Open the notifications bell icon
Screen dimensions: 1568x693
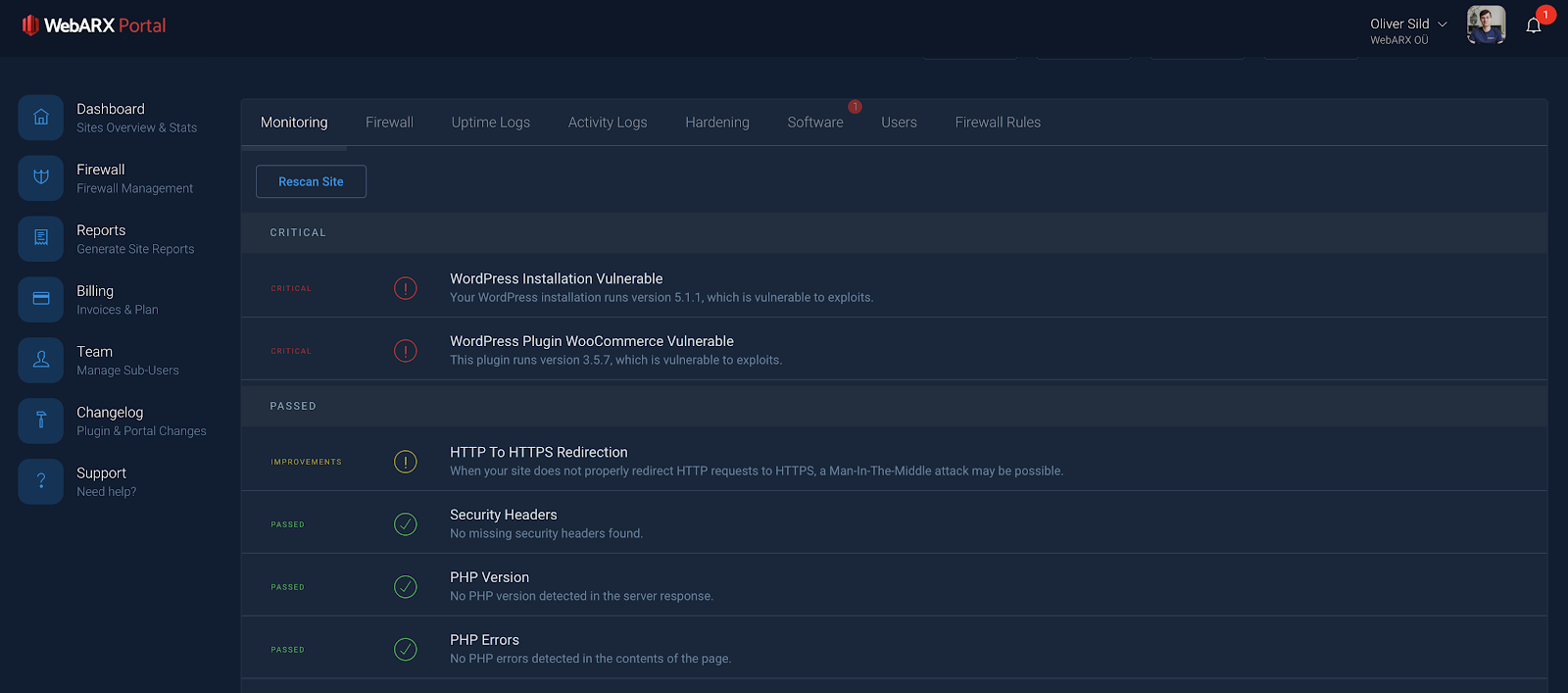pos(1534,26)
